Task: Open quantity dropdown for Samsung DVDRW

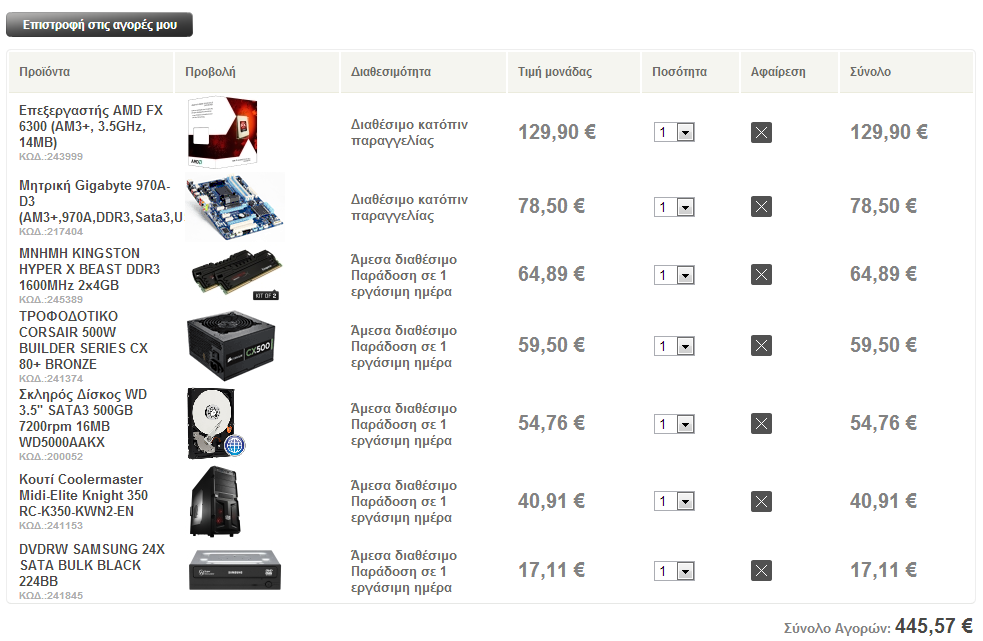Action: pyautogui.click(x=674, y=571)
